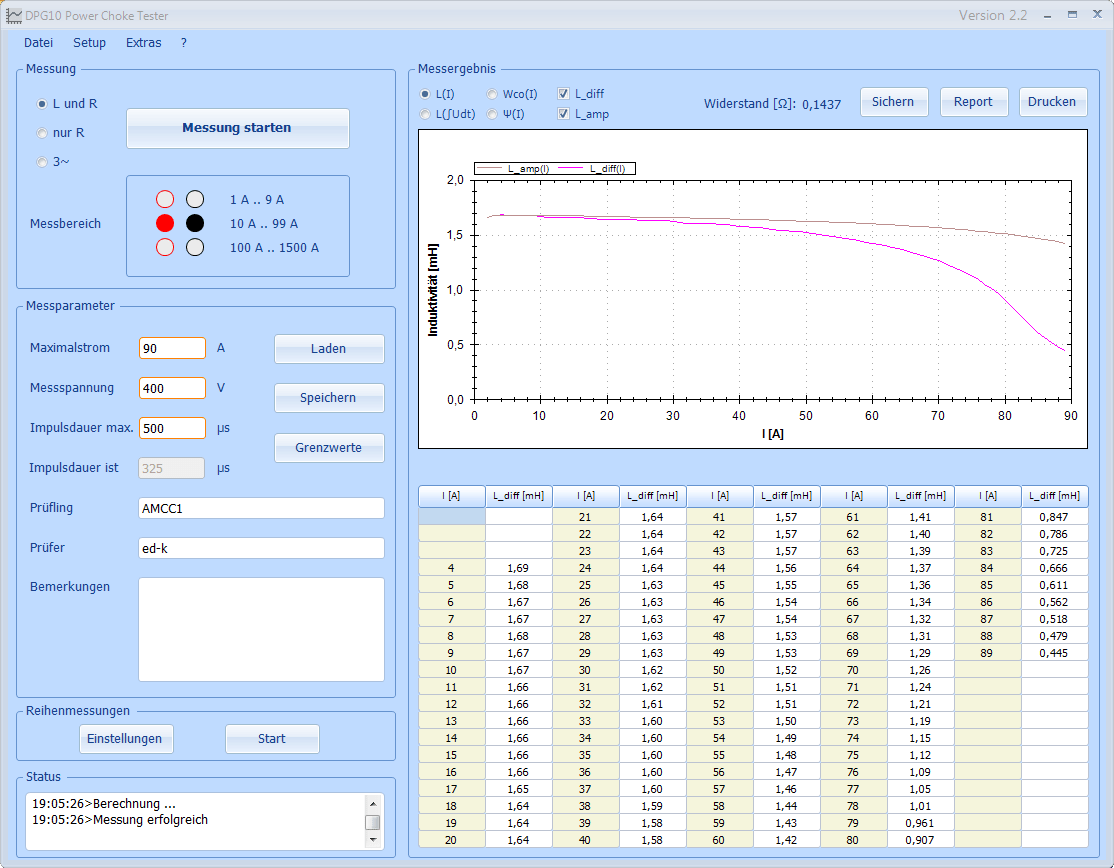This screenshot has height=868, width=1114.
Task: Click the Report button
Action: (x=973, y=102)
